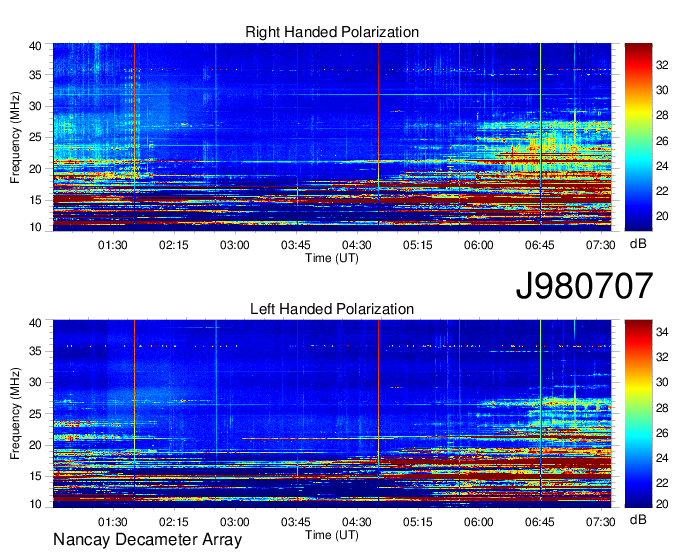Image resolution: width=680 pixels, height=552 pixels.
Task: Click the "25" frequency tick of right-handed plot
Action: (35, 137)
